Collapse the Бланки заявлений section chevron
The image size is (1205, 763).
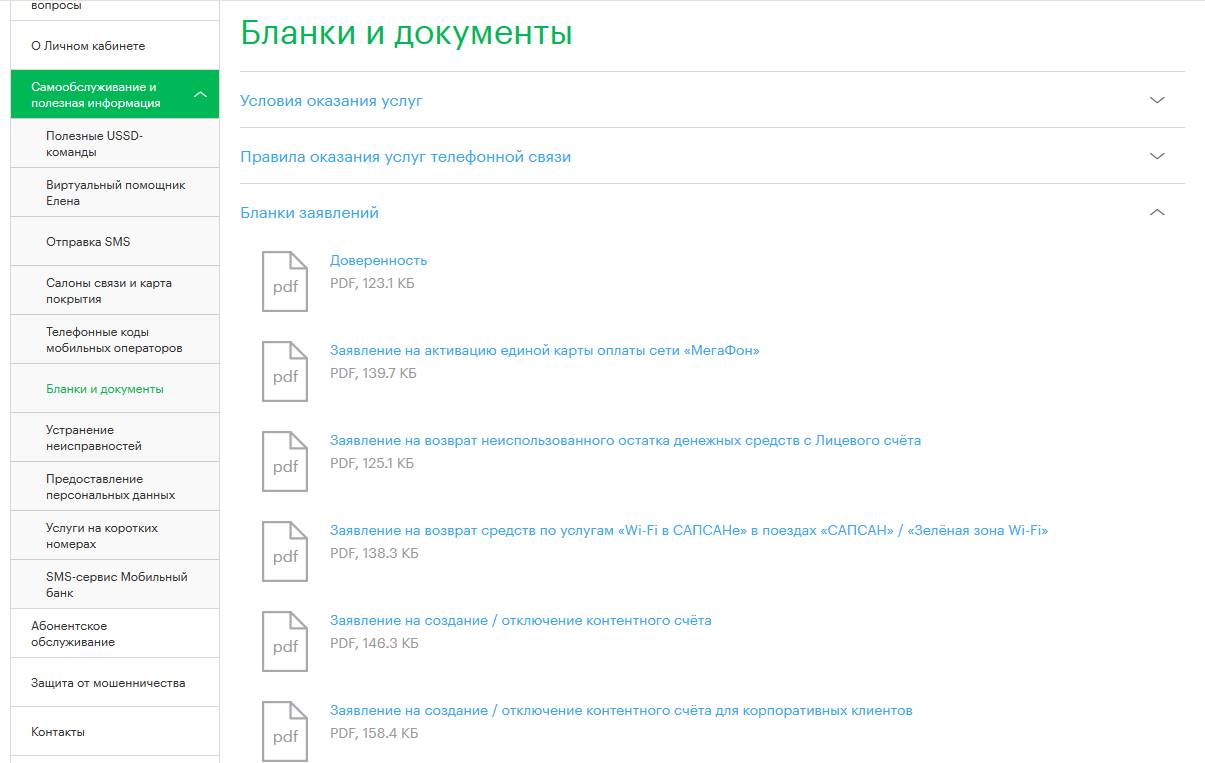pyautogui.click(x=1157, y=212)
